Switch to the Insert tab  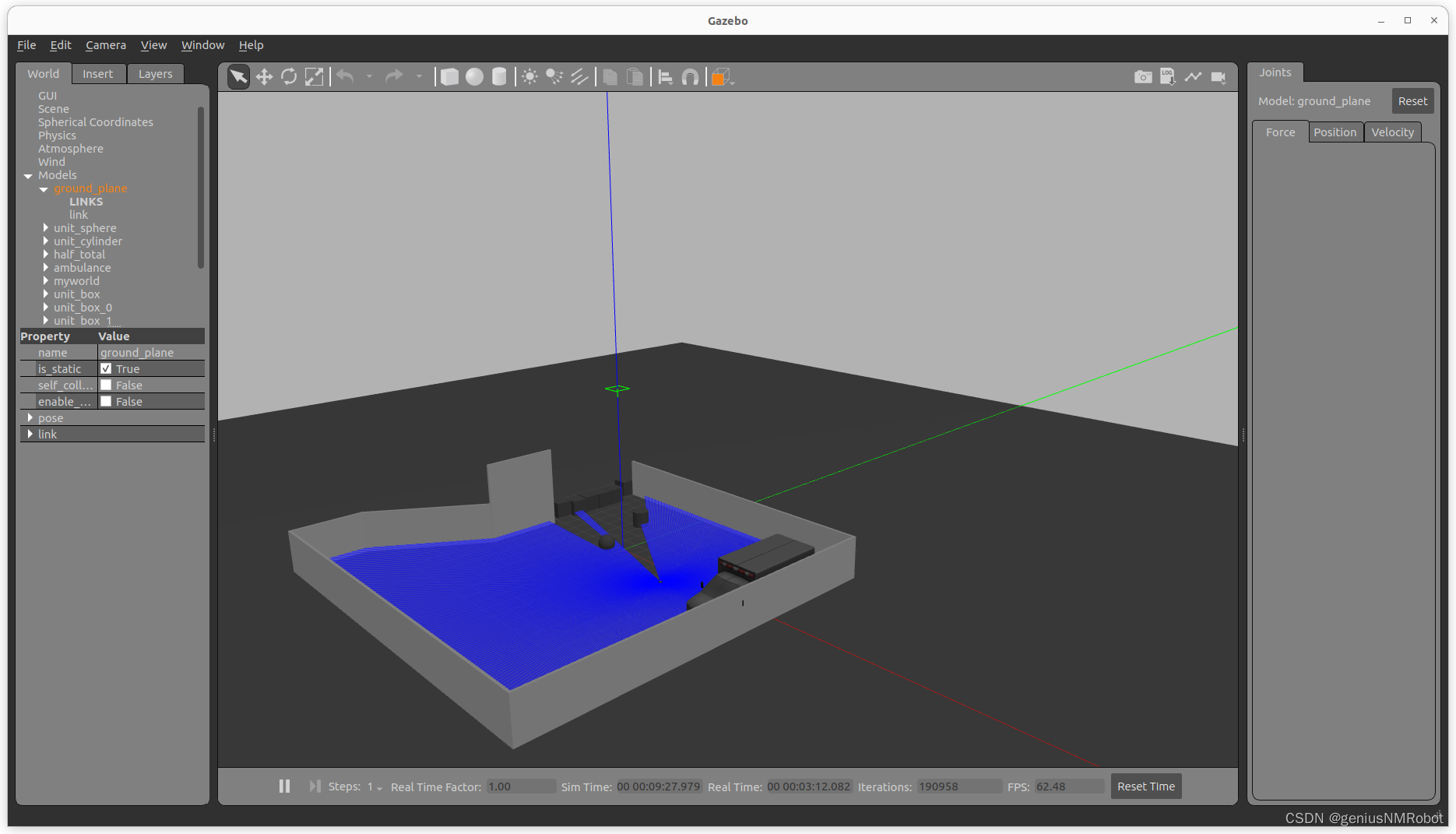[x=98, y=73]
